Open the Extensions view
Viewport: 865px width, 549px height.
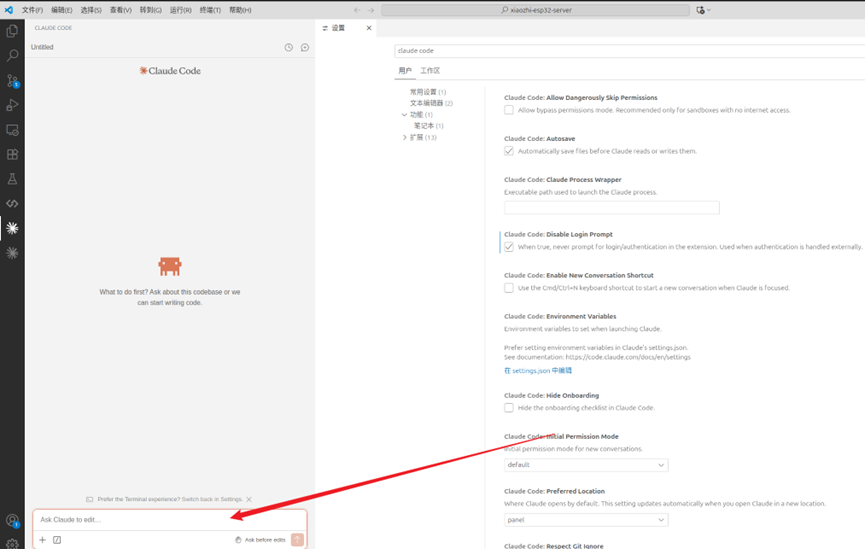coord(12,154)
